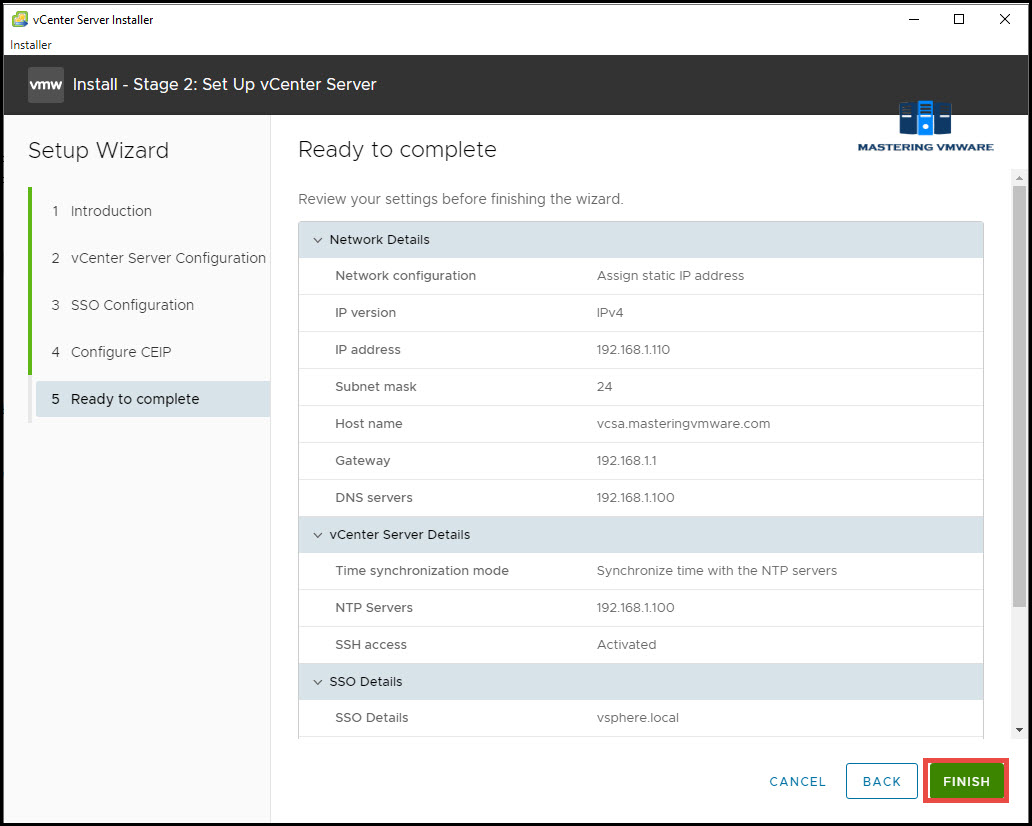The image size is (1032, 826).
Task: Collapse the SSO Details section
Action: click(318, 682)
